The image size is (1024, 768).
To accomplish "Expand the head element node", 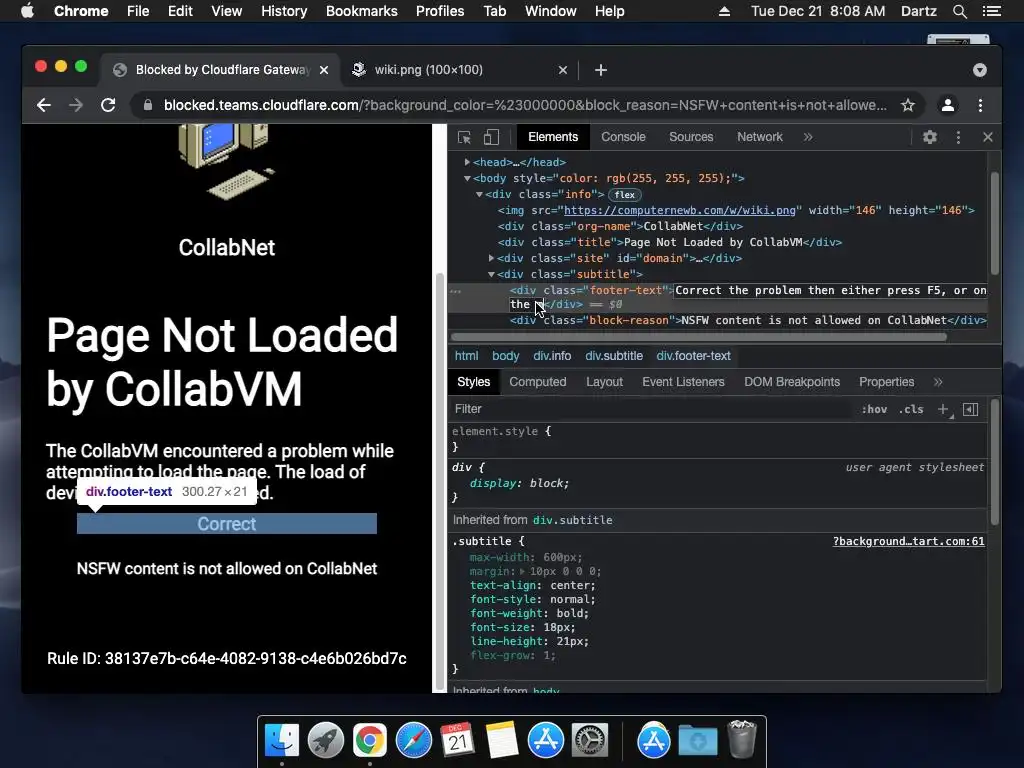I will click(x=467, y=162).
